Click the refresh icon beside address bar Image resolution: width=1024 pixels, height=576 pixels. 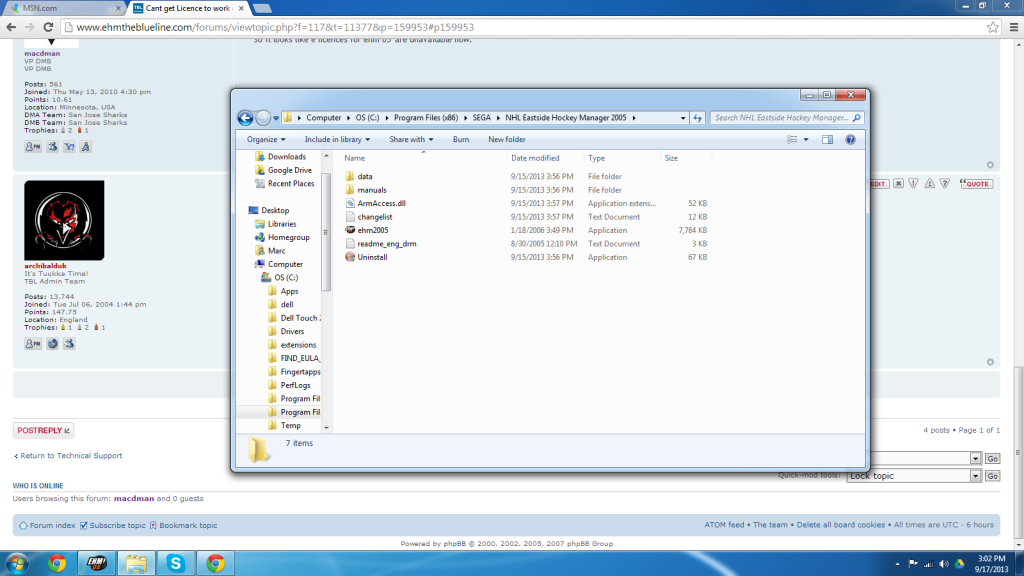[x=697, y=118]
